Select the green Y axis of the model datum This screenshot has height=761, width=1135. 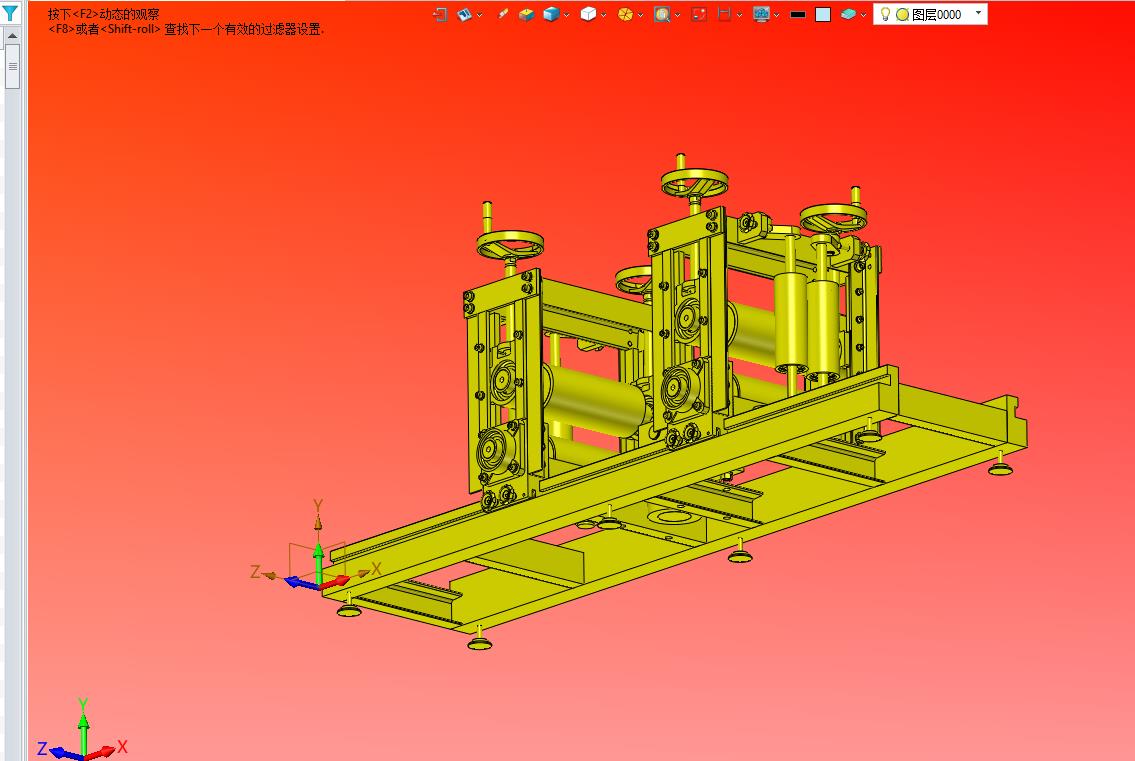318,563
